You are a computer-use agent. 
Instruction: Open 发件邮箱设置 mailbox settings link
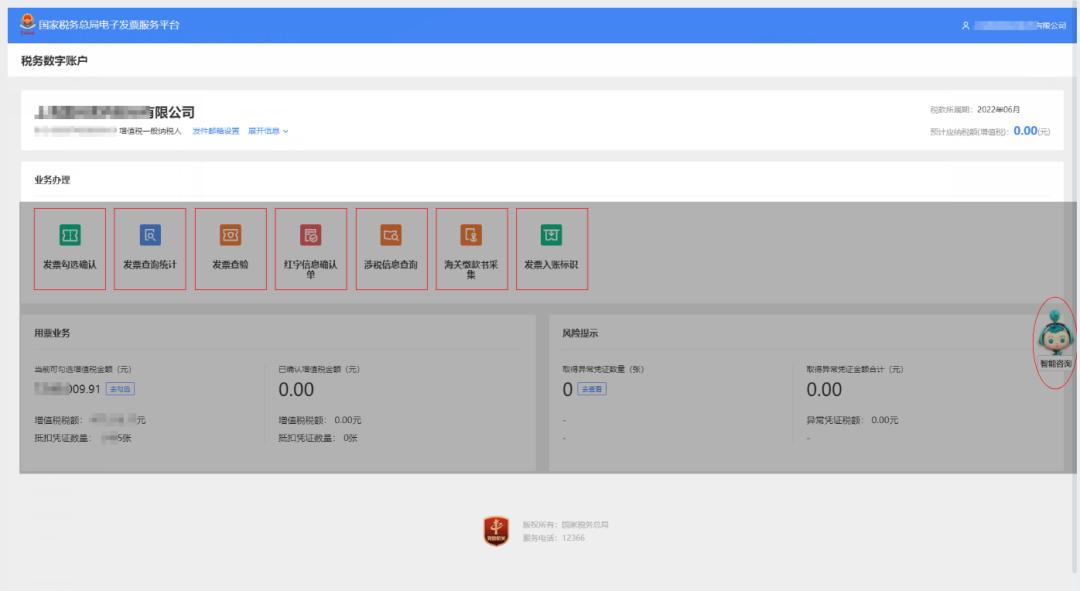click(x=215, y=131)
